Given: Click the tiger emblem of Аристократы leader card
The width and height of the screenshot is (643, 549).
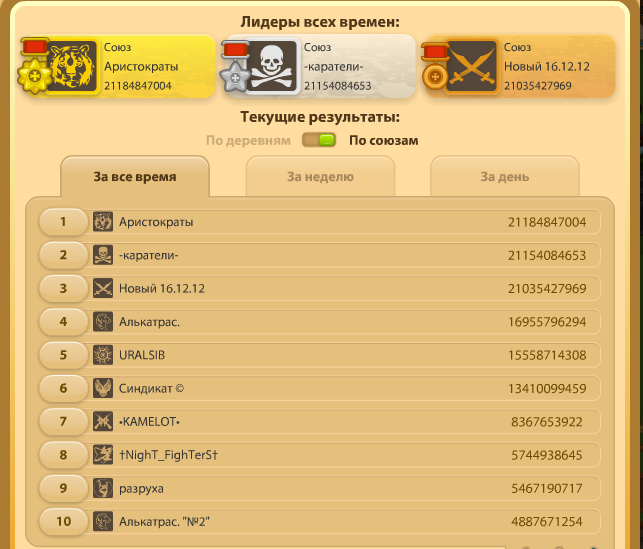Looking at the screenshot, I should click(72, 66).
